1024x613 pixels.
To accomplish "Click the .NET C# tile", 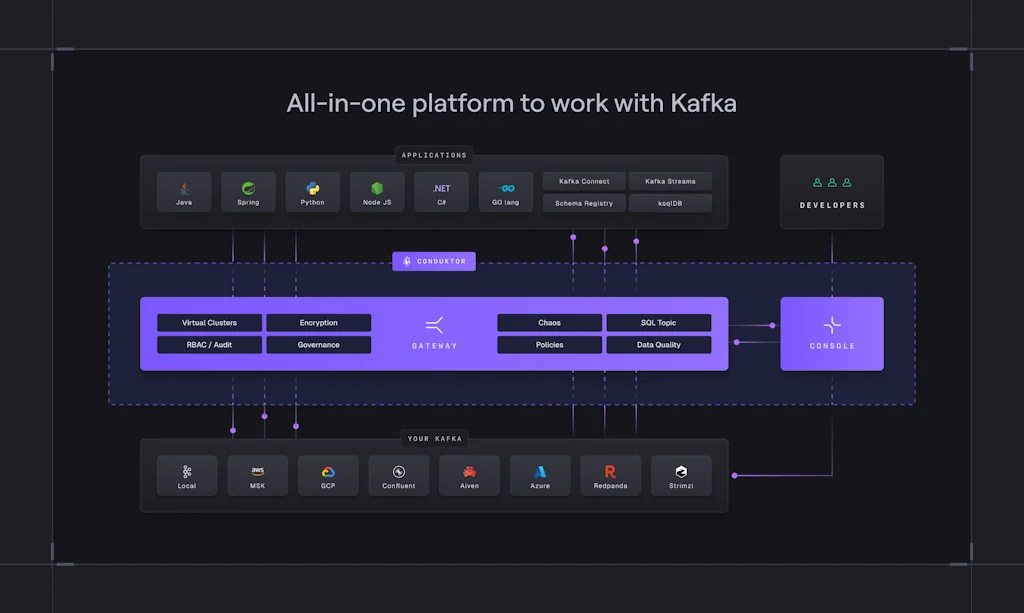I will point(441,191).
